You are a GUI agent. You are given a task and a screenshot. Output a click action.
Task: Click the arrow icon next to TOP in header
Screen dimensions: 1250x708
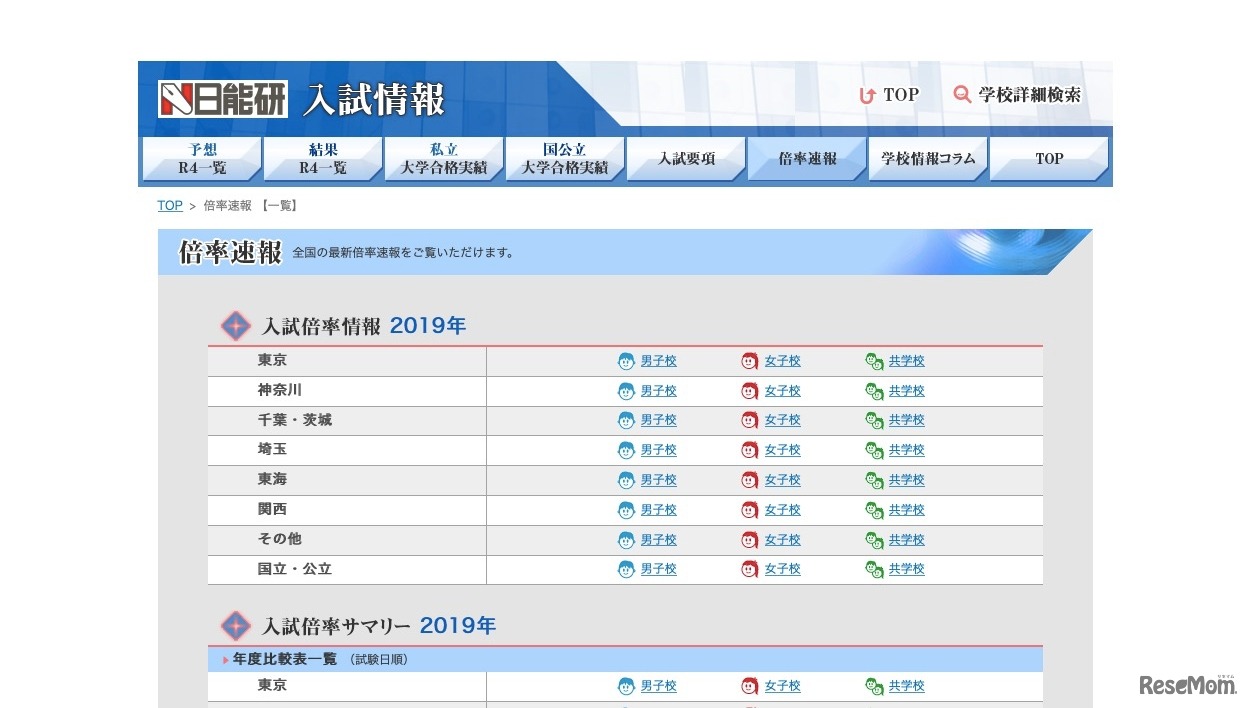tap(866, 94)
